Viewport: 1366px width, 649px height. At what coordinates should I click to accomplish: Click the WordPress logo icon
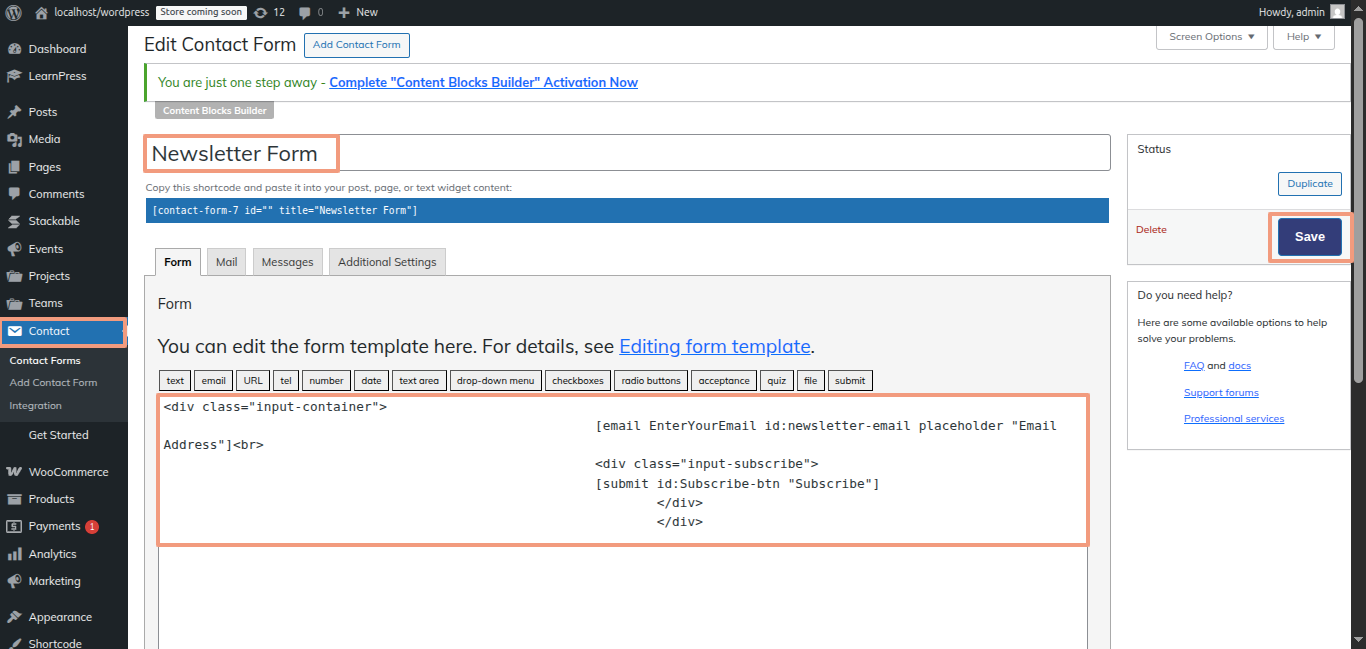point(14,12)
